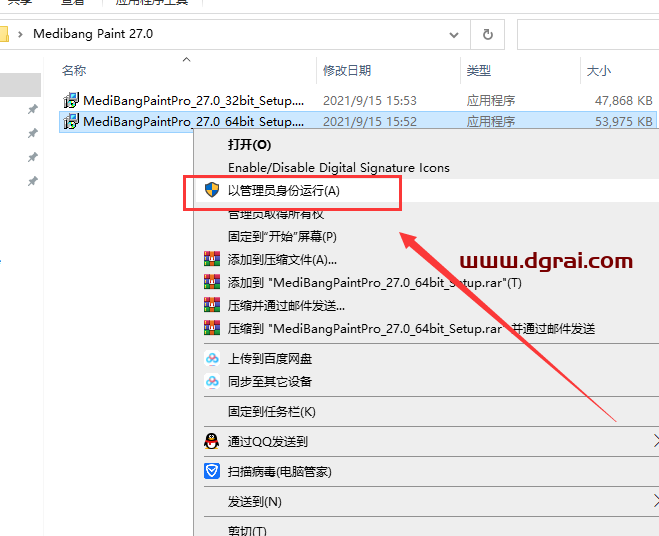Select 固定到"开始"屏幕(P)
This screenshot has height=536, width=659.
282,236
